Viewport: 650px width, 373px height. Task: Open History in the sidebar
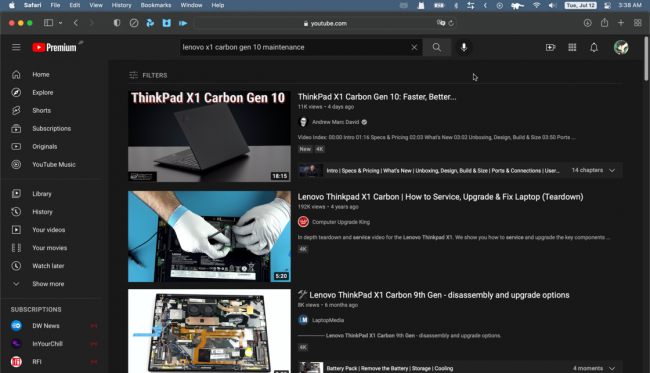pyautogui.click(x=42, y=212)
